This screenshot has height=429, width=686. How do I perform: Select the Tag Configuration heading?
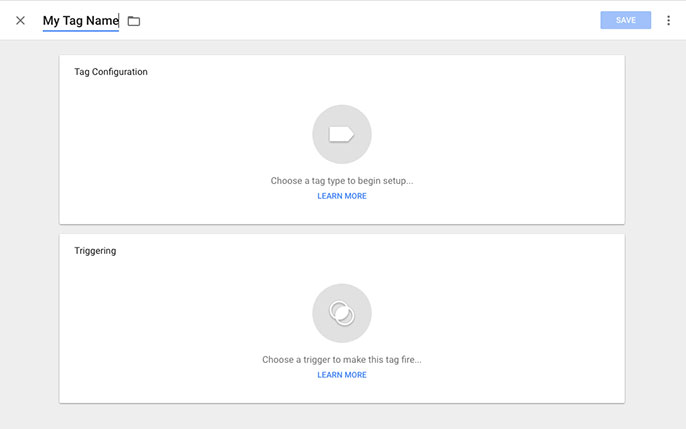click(x=111, y=72)
